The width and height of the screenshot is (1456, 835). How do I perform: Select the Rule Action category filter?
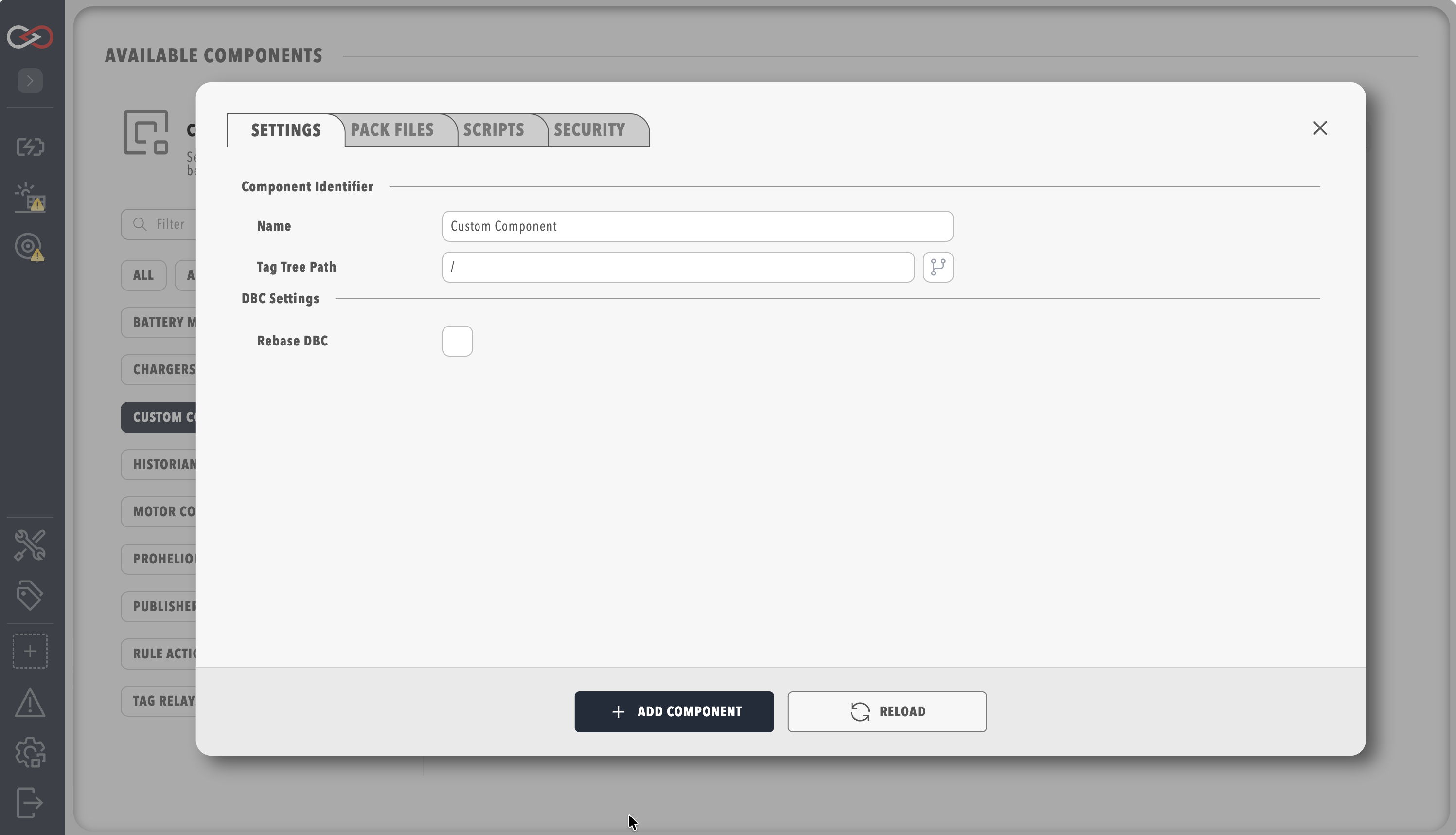click(159, 654)
